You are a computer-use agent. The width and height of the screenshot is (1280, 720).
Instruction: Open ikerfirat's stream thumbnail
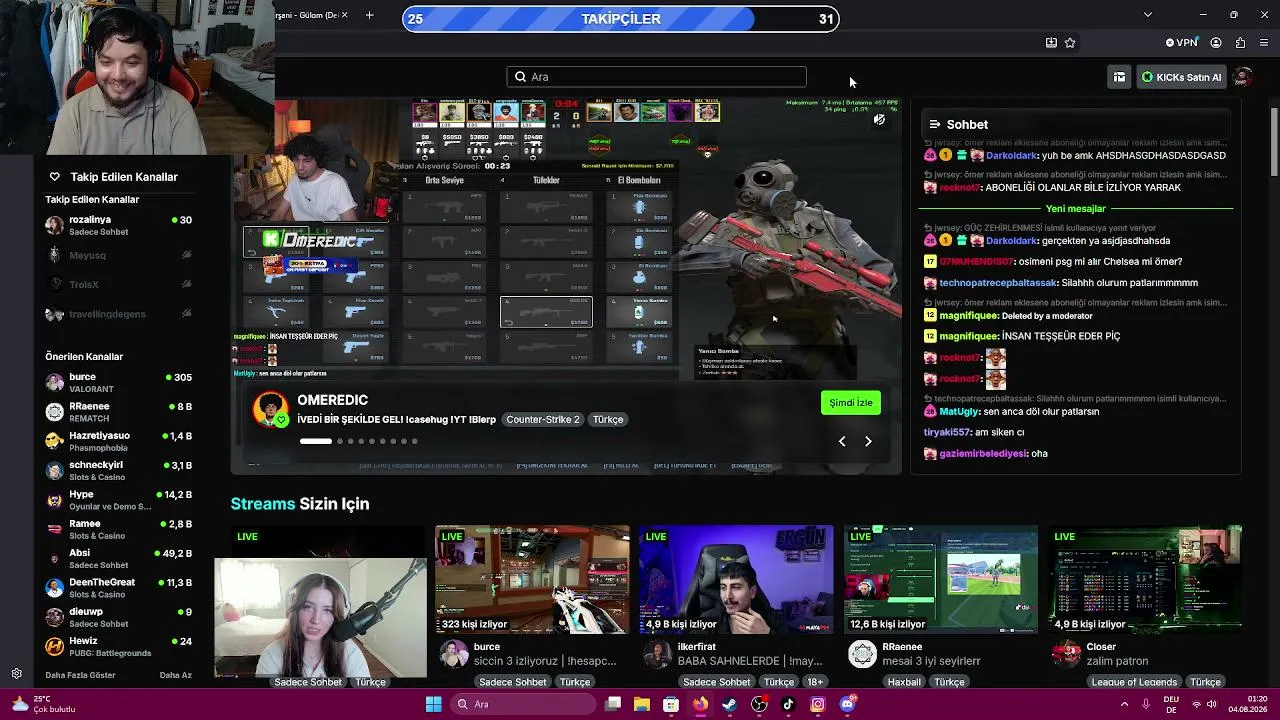(736, 580)
